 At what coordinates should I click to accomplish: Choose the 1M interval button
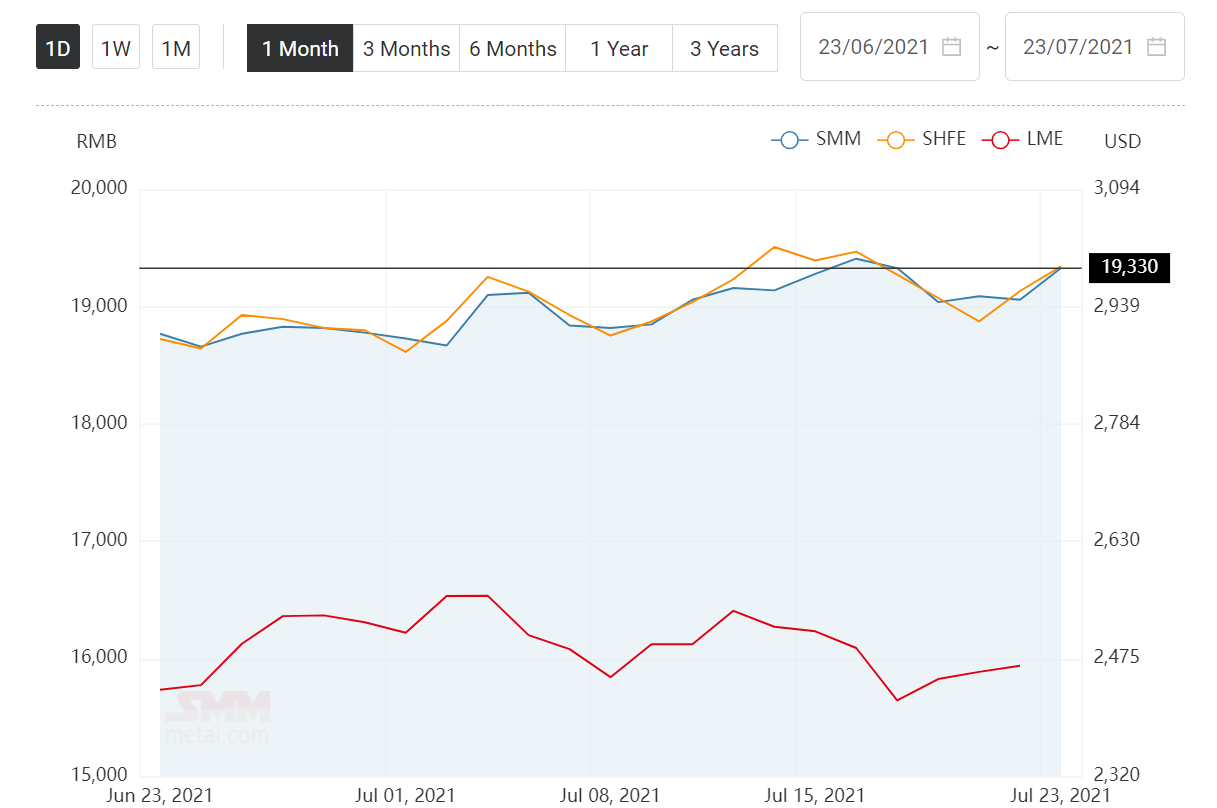[176, 48]
